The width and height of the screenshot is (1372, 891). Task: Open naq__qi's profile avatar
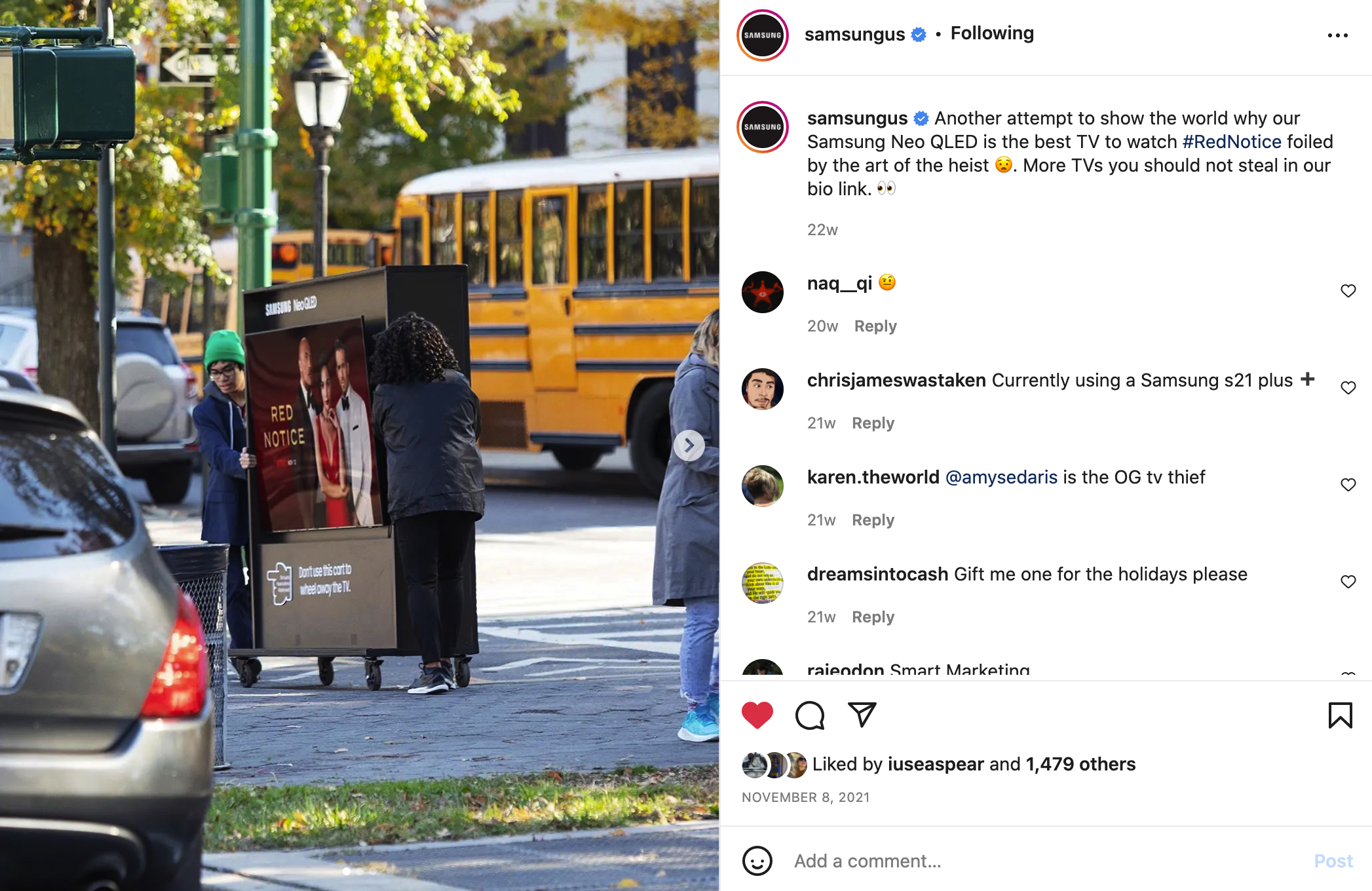pos(763,292)
